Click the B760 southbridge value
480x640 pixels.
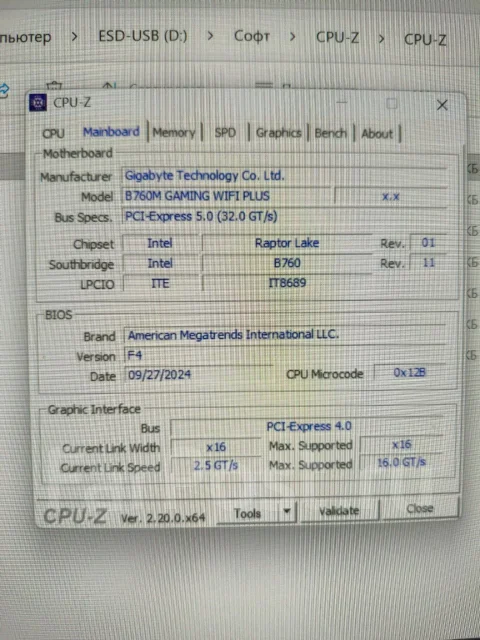pos(287,263)
